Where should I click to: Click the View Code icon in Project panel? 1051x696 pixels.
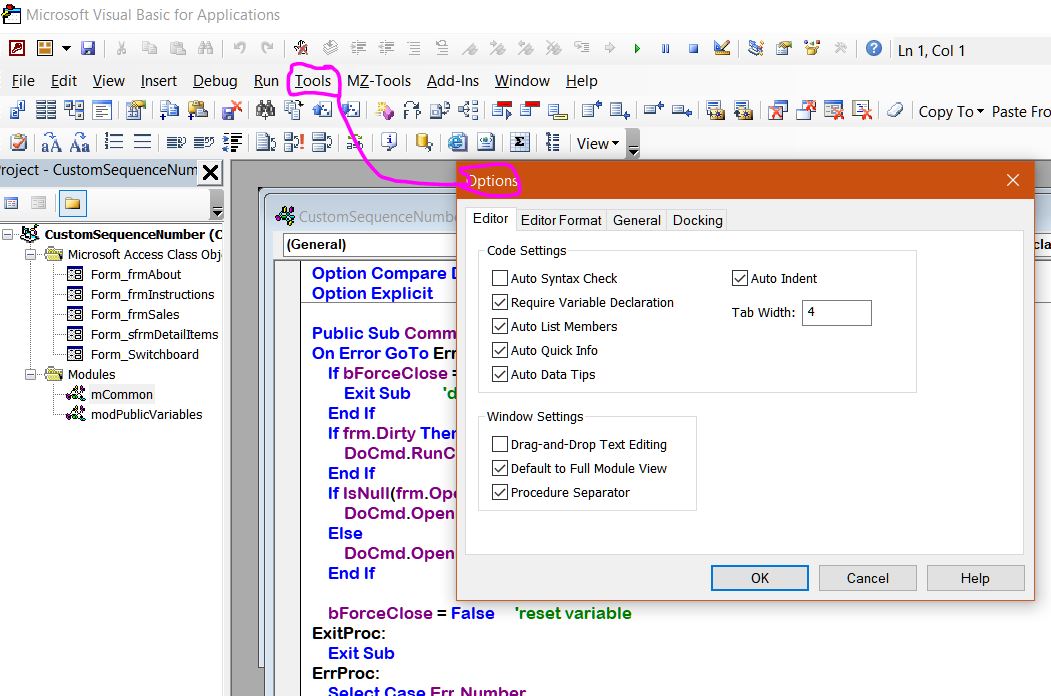click(x=11, y=203)
